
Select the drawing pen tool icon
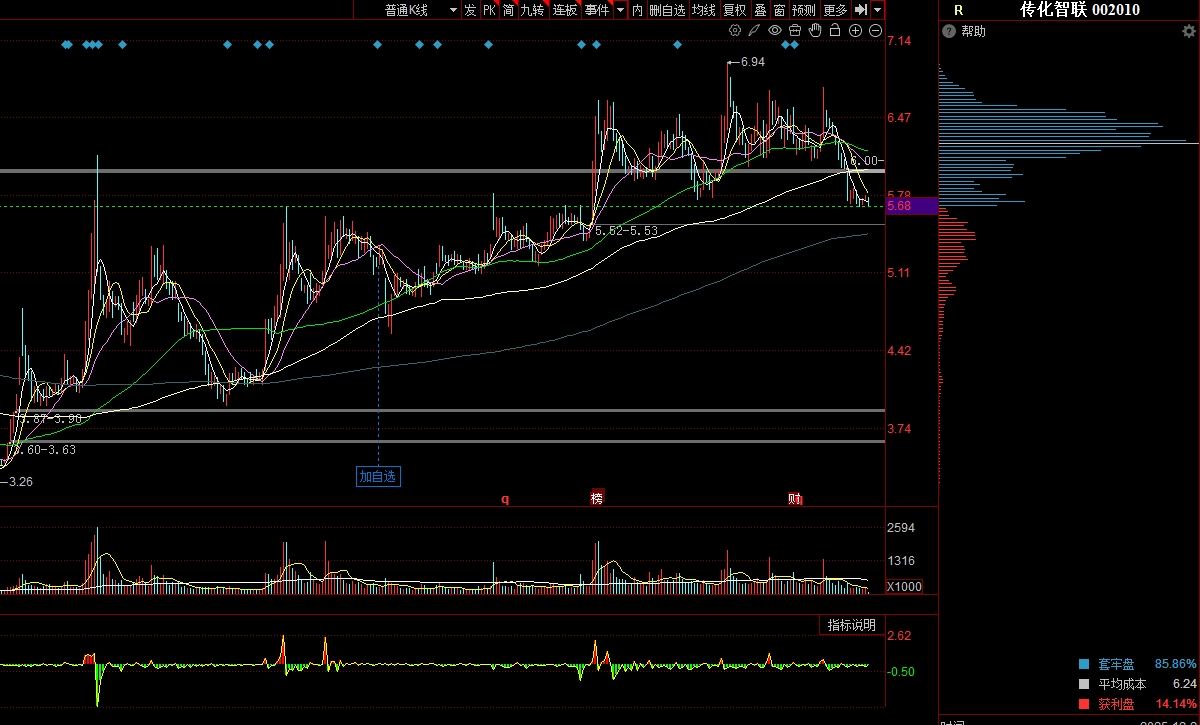(x=755, y=30)
